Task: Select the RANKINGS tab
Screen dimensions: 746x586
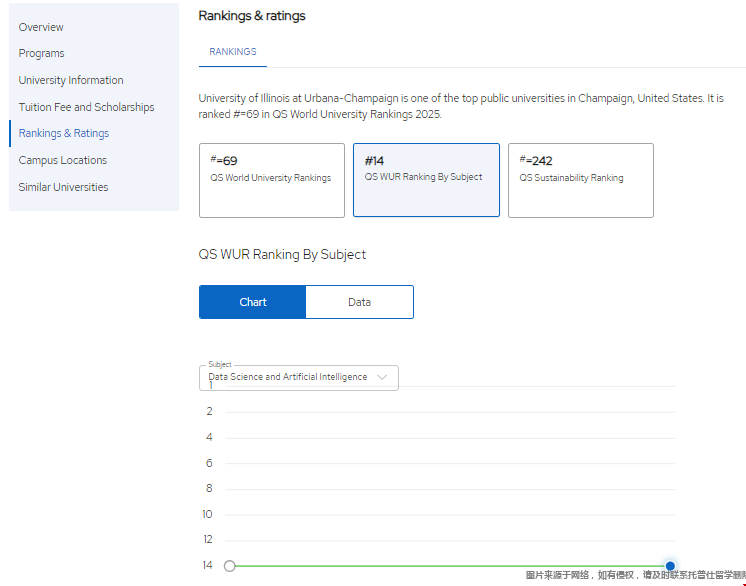Action: (x=233, y=51)
